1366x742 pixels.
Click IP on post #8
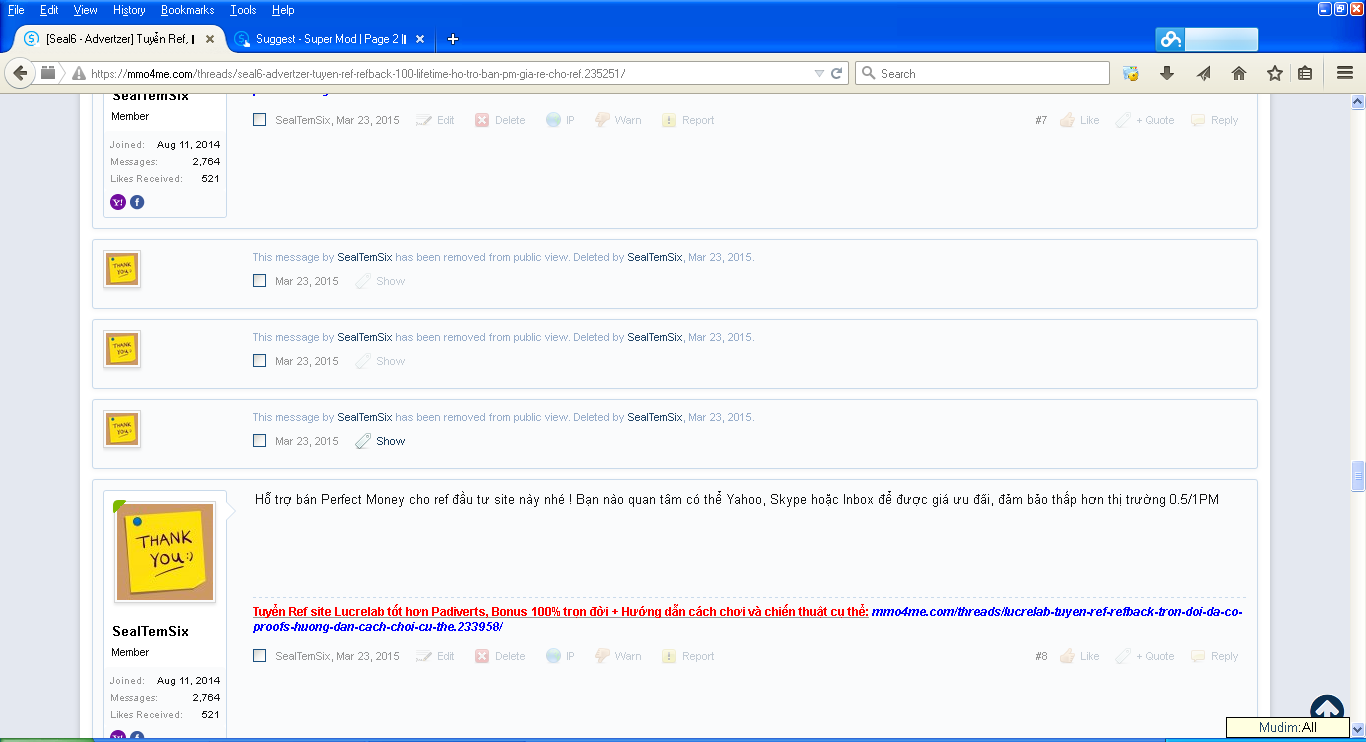(x=560, y=656)
